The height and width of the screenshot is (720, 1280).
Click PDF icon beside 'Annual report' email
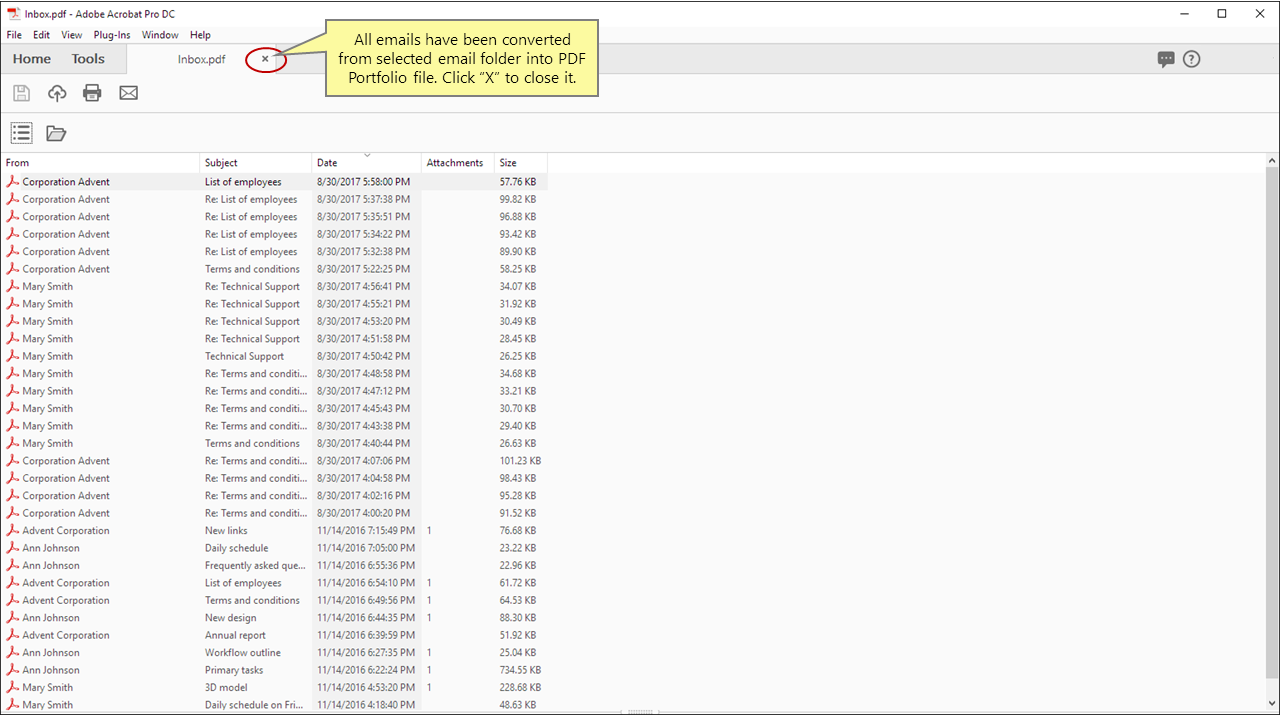point(13,635)
